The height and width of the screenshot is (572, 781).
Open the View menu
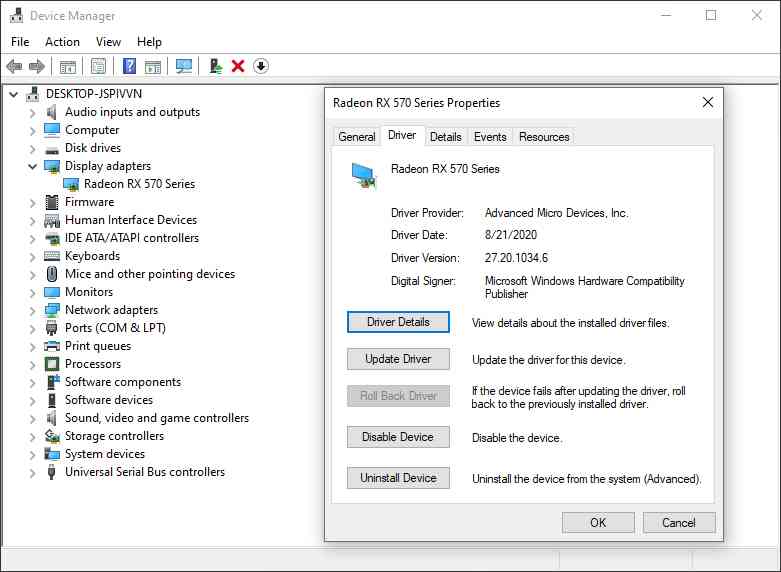pyautogui.click(x=108, y=42)
